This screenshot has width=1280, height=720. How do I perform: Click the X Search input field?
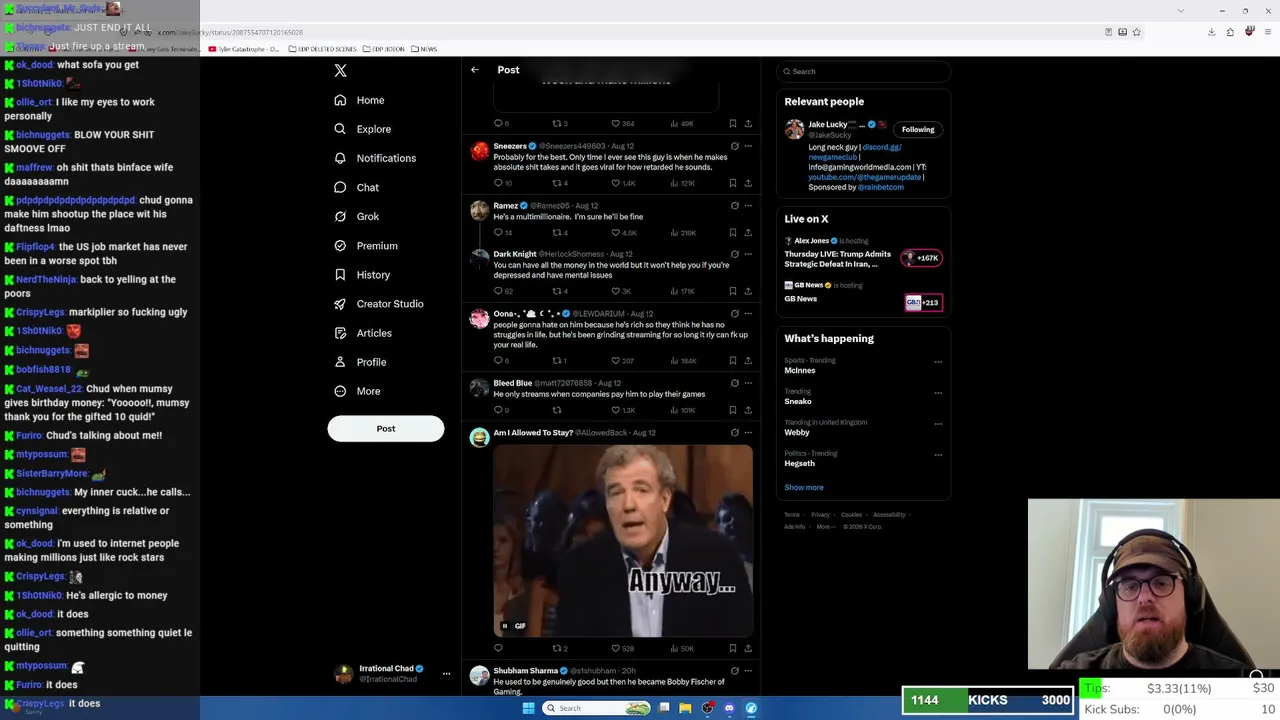tap(864, 71)
